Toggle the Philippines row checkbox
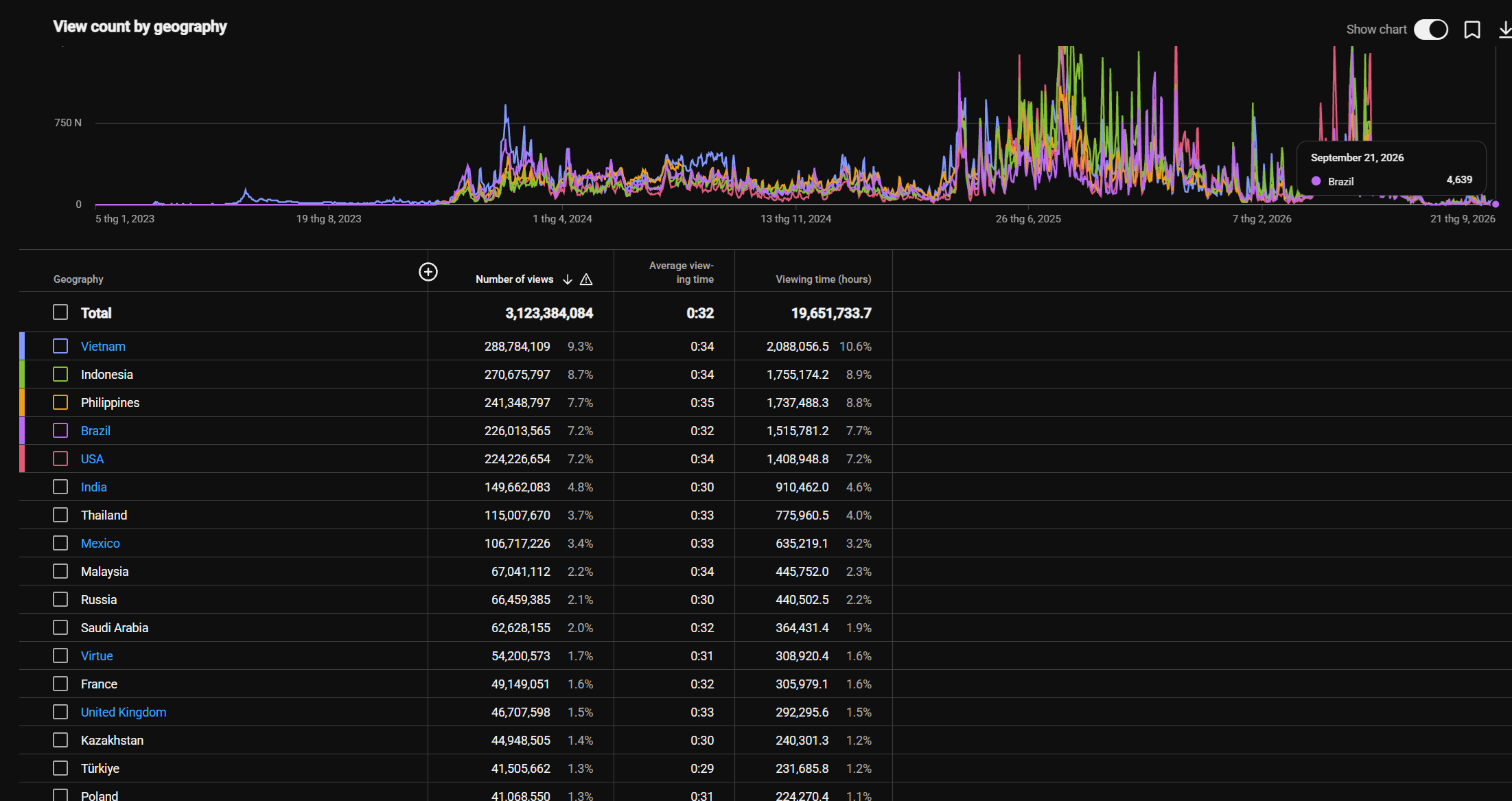 click(x=60, y=402)
